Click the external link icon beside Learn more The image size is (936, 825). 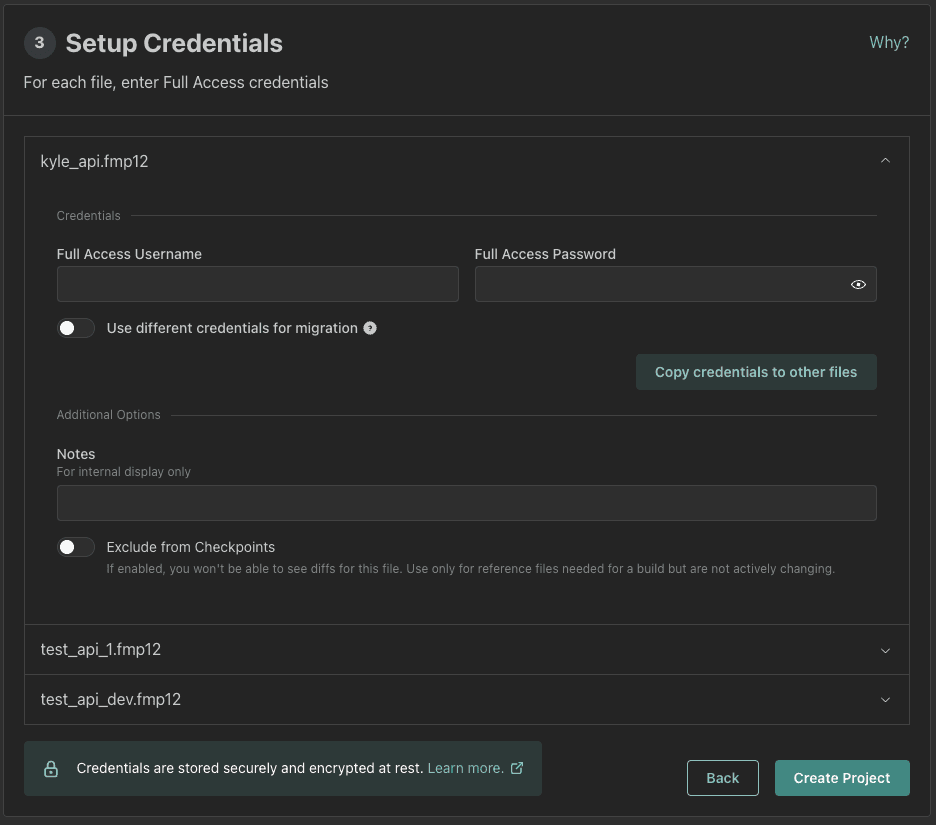[x=517, y=768]
